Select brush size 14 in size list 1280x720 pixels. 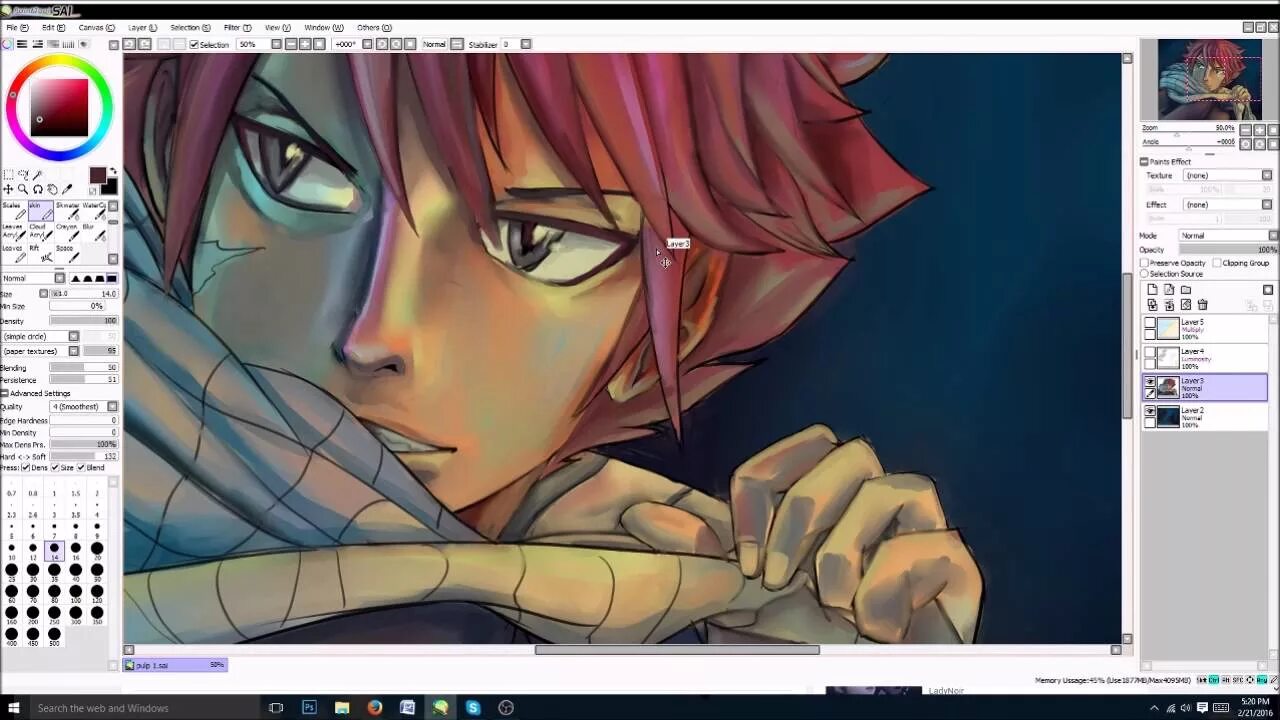(54, 550)
